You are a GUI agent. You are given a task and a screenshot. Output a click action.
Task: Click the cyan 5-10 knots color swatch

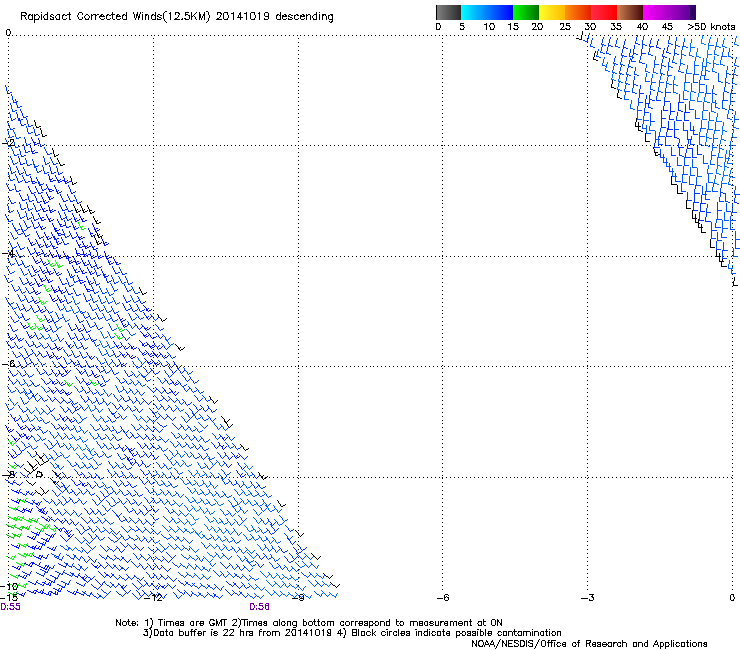point(473,12)
